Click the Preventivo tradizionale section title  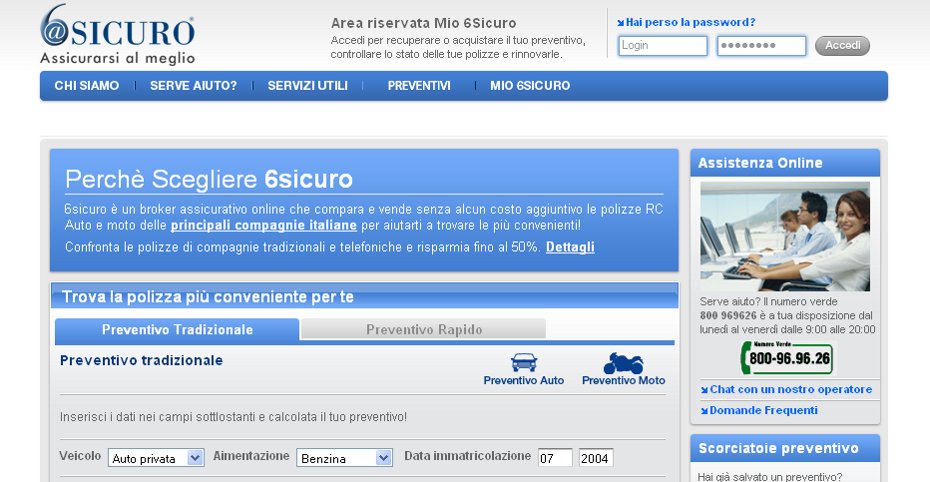tap(141, 360)
